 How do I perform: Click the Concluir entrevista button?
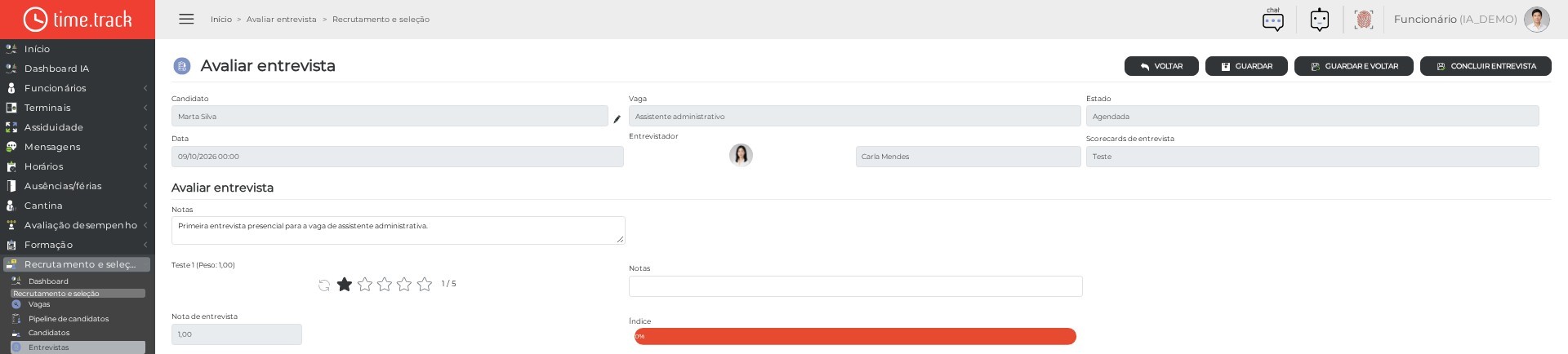[x=1486, y=66]
